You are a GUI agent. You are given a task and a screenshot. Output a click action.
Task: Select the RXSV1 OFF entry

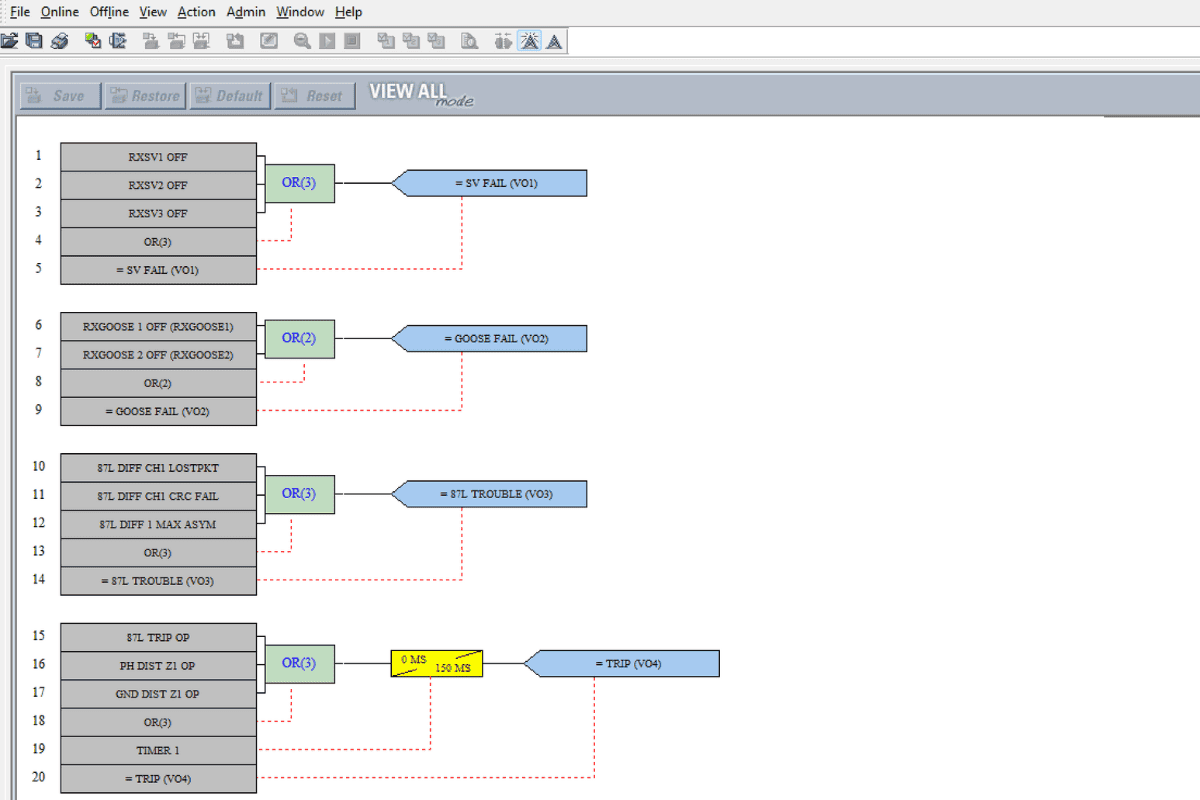point(158,157)
